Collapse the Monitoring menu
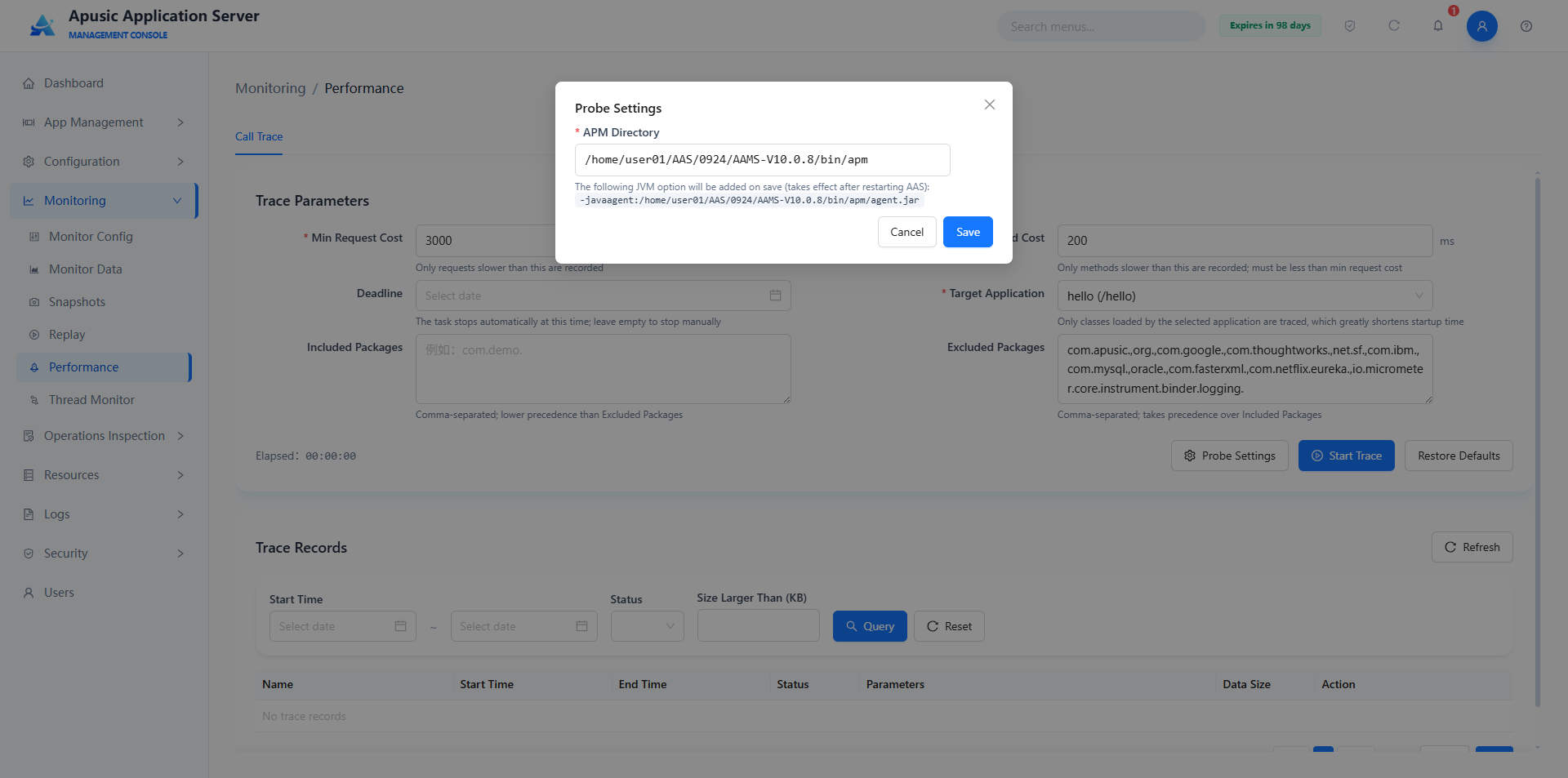The width and height of the screenshot is (1568, 778). 104,201
